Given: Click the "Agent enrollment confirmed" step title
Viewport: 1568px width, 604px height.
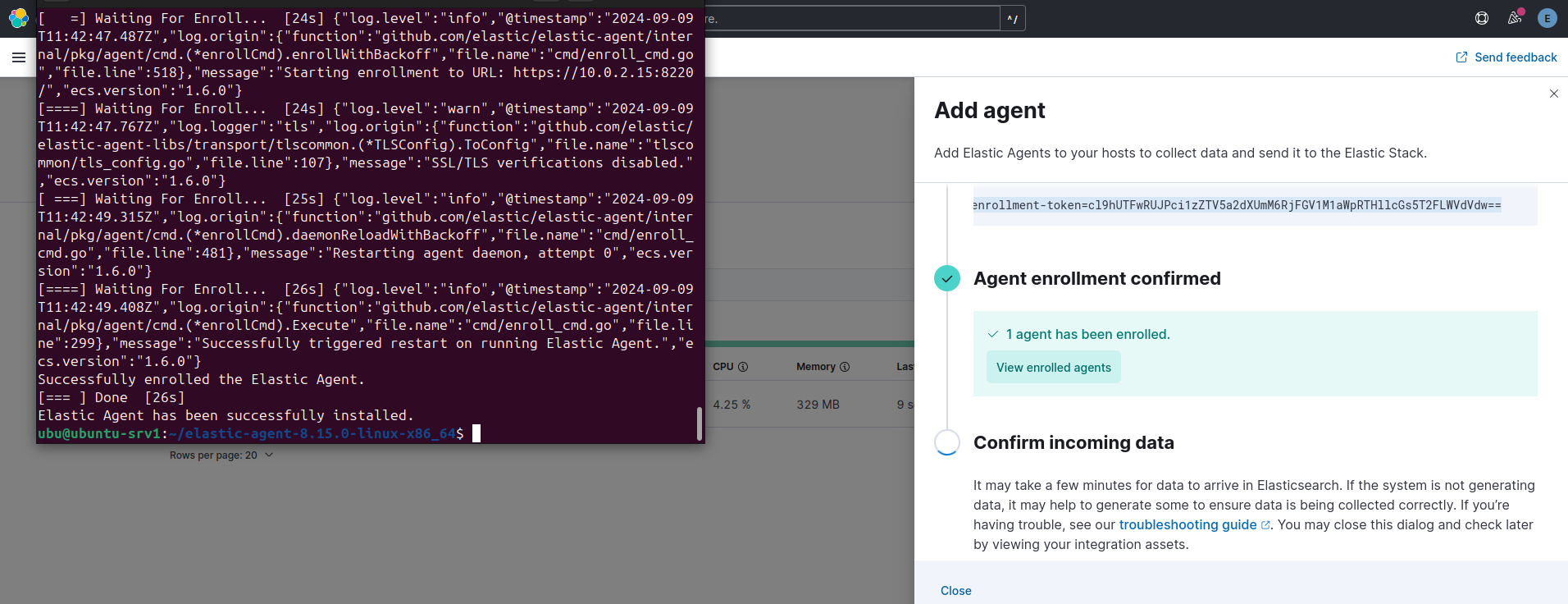Looking at the screenshot, I should (x=1097, y=278).
